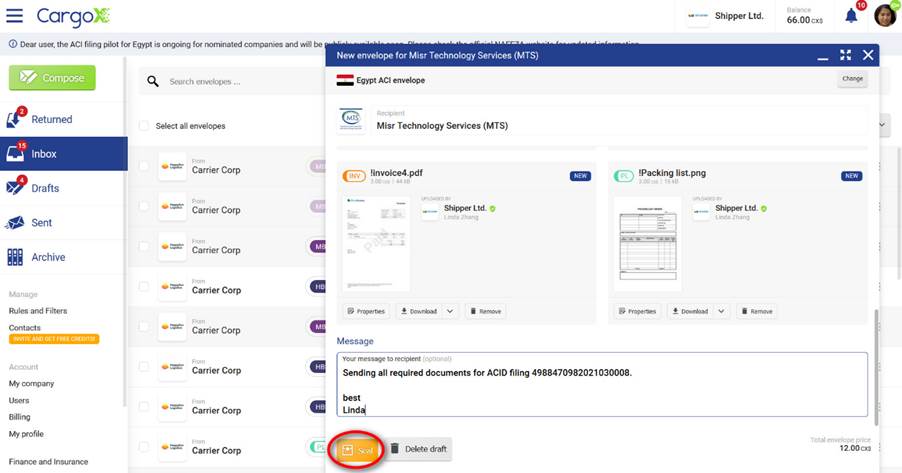Tick sixth Carrier Corp envelope checkbox

pyautogui.click(x=144, y=367)
